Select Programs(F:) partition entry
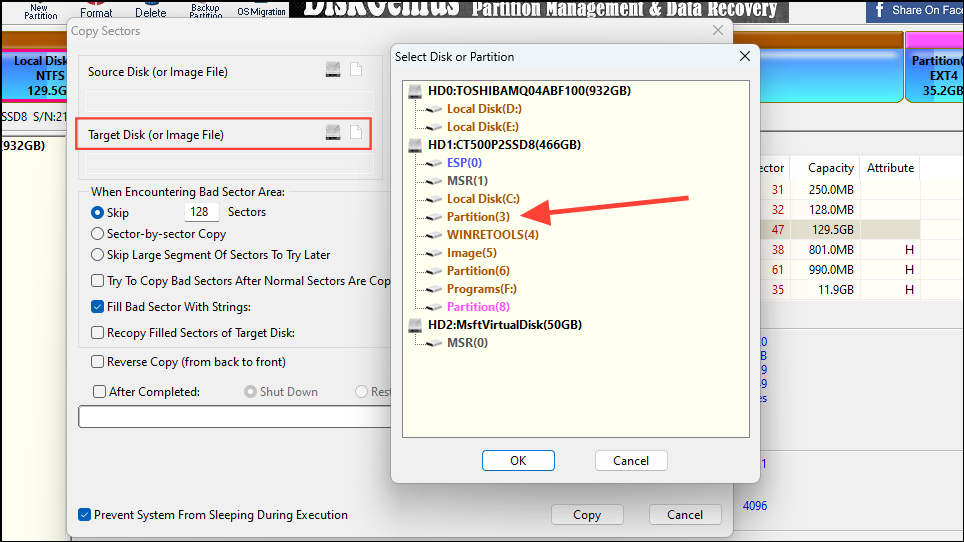 (482, 289)
